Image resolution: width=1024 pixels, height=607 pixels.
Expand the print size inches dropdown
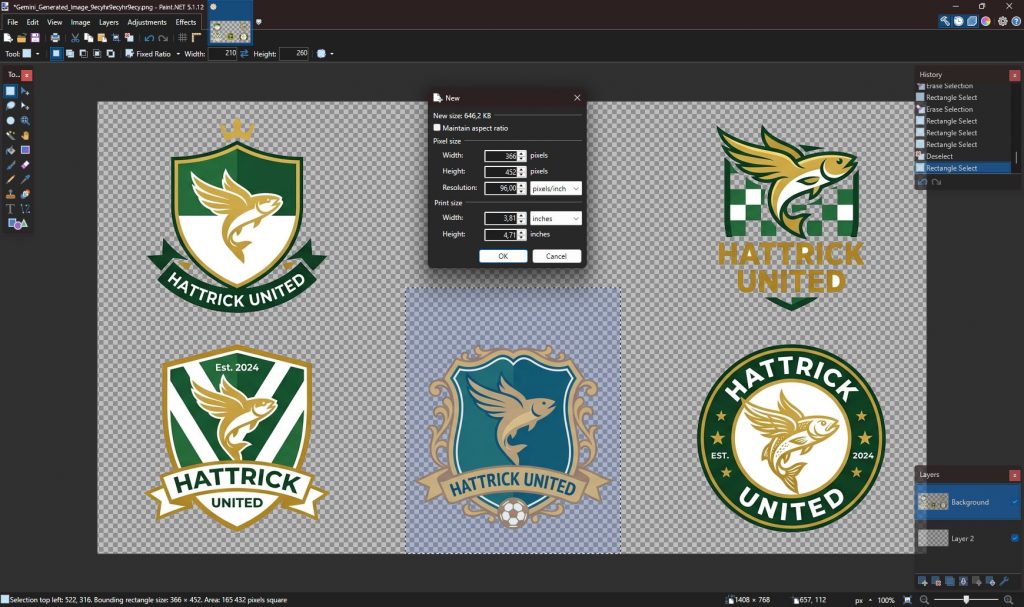pyautogui.click(x=556, y=218)
